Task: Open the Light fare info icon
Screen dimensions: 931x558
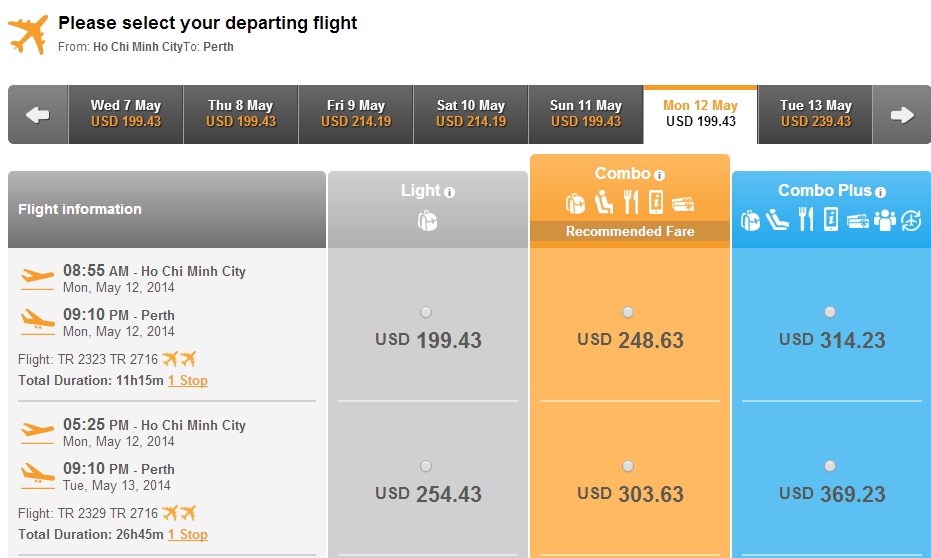Action: [x=449, y=192]
